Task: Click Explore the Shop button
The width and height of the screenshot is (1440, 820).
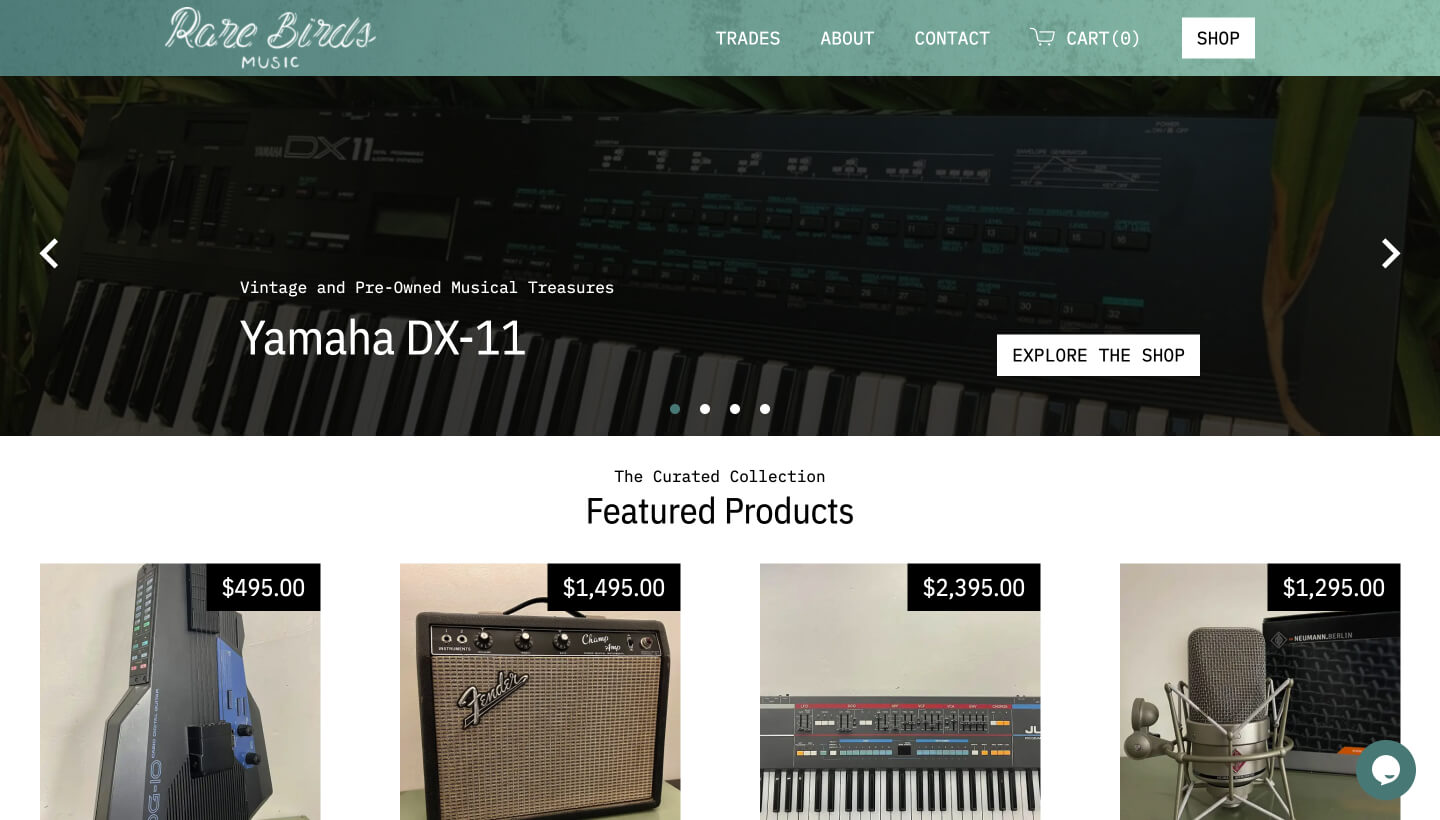Action: coord(1098,355)
